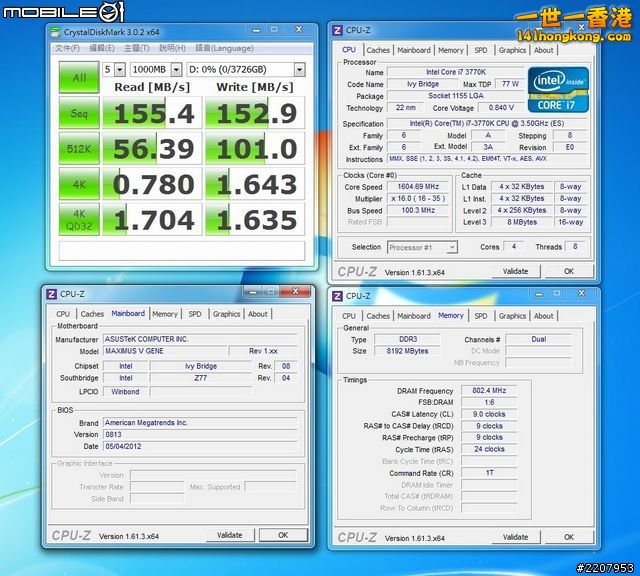
Task: Switch to Caches tab in CPU window
Action: click(378, 50)
